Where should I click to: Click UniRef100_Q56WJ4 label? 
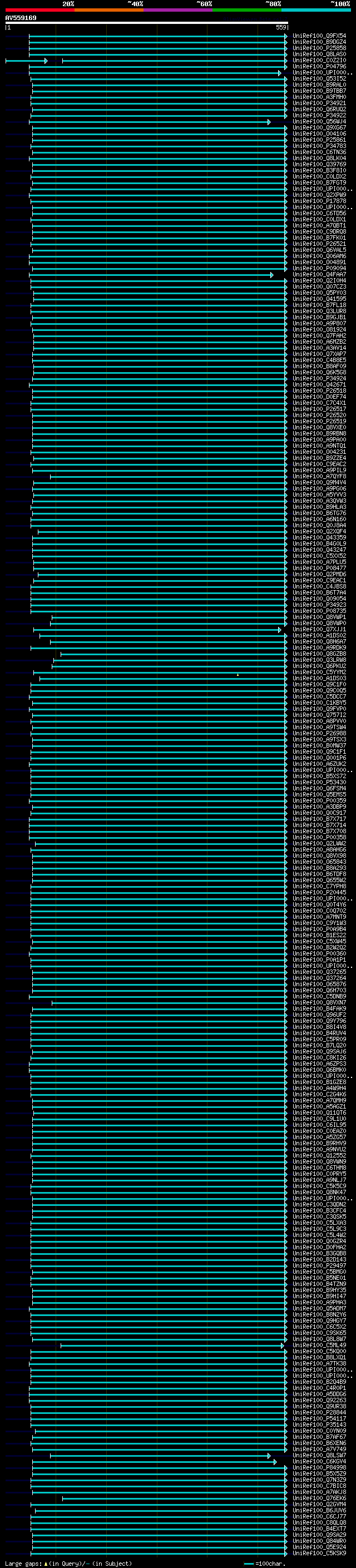click(x=319, y=121)
